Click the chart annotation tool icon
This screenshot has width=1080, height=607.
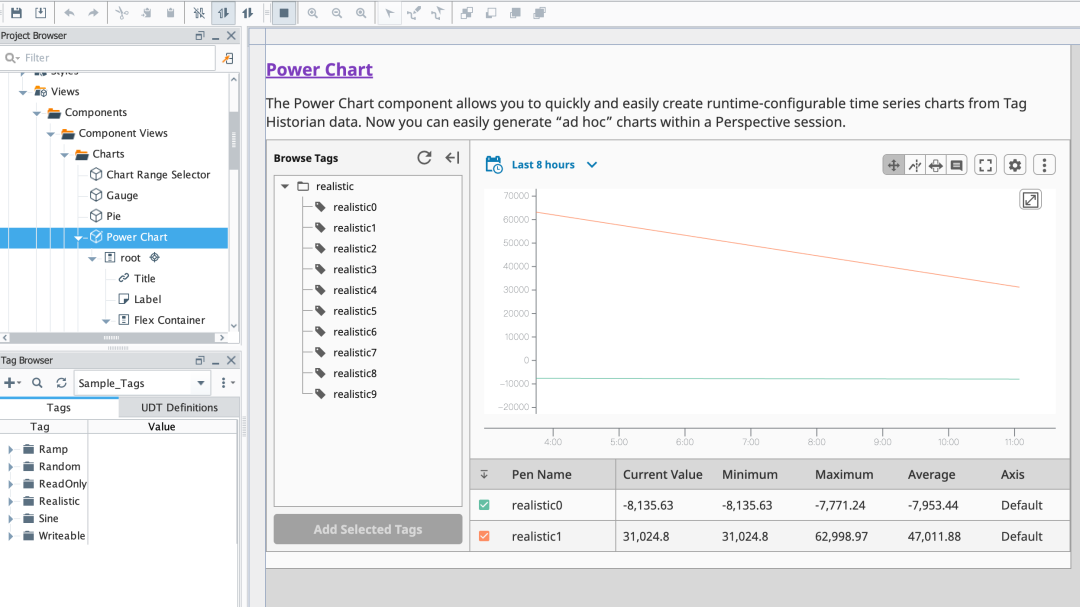coord(957,165)
